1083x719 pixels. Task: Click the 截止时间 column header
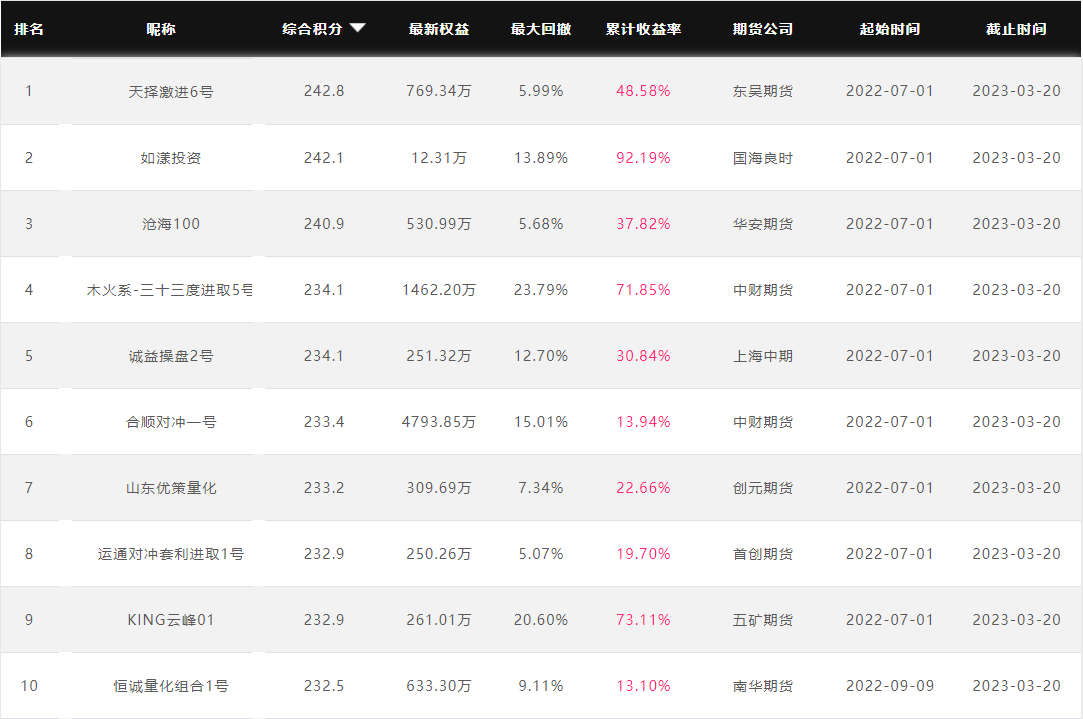click(x=1016, y=29)
